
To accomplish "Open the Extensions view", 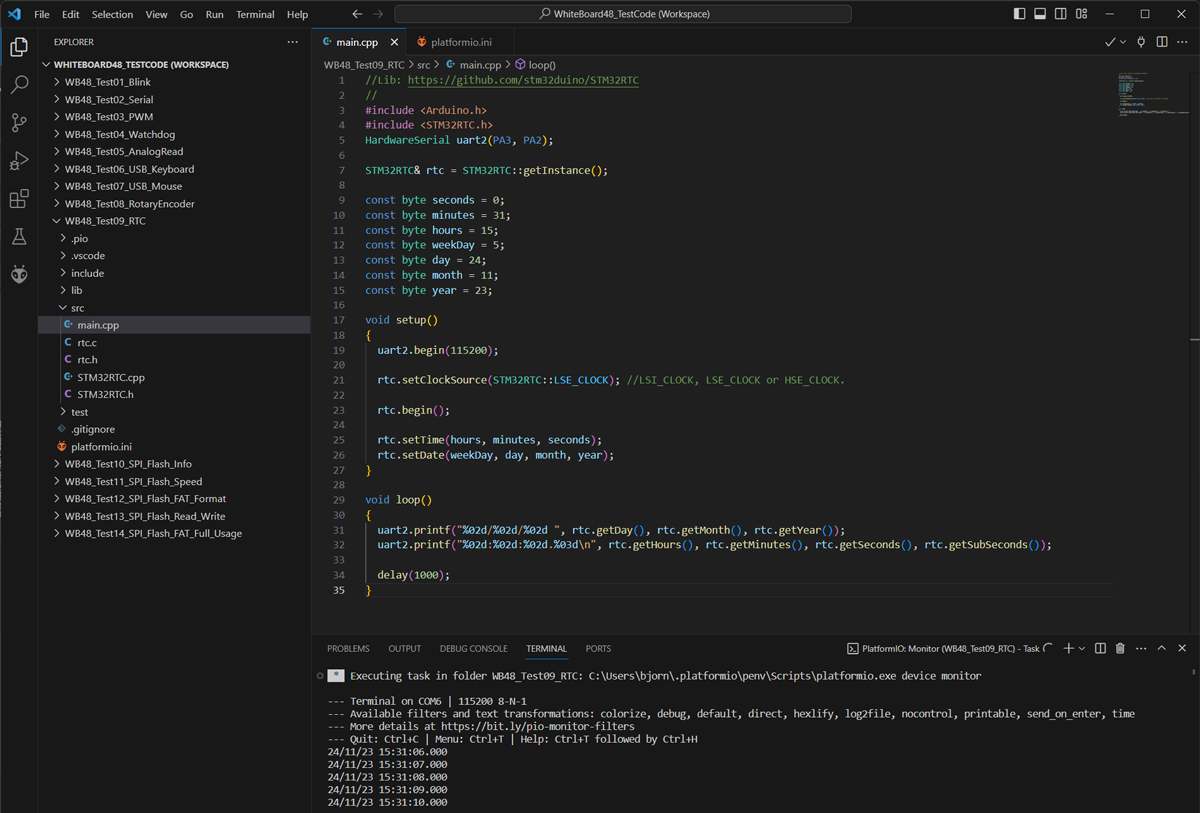I will point(19,199).
